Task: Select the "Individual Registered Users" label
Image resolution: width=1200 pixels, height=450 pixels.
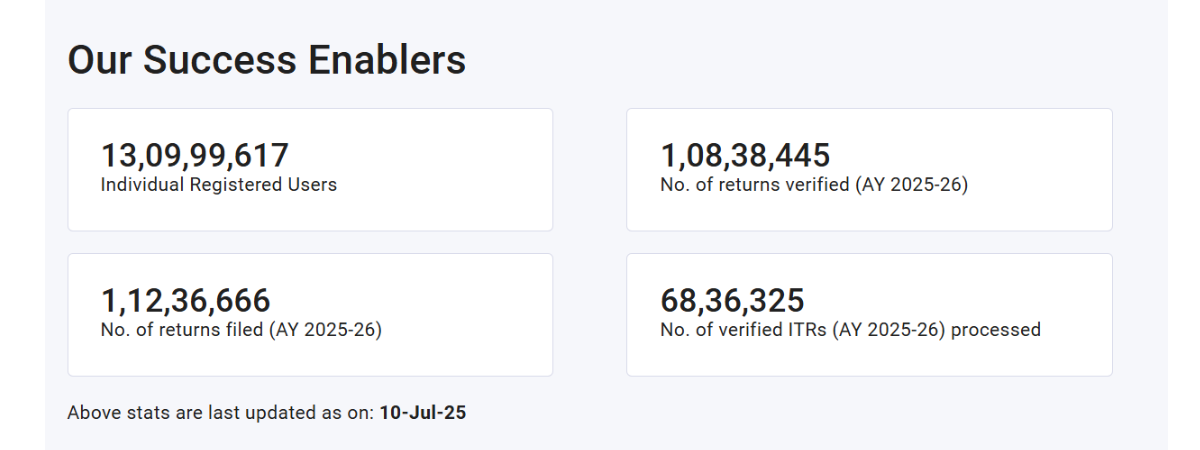Action: coord(219,185)
